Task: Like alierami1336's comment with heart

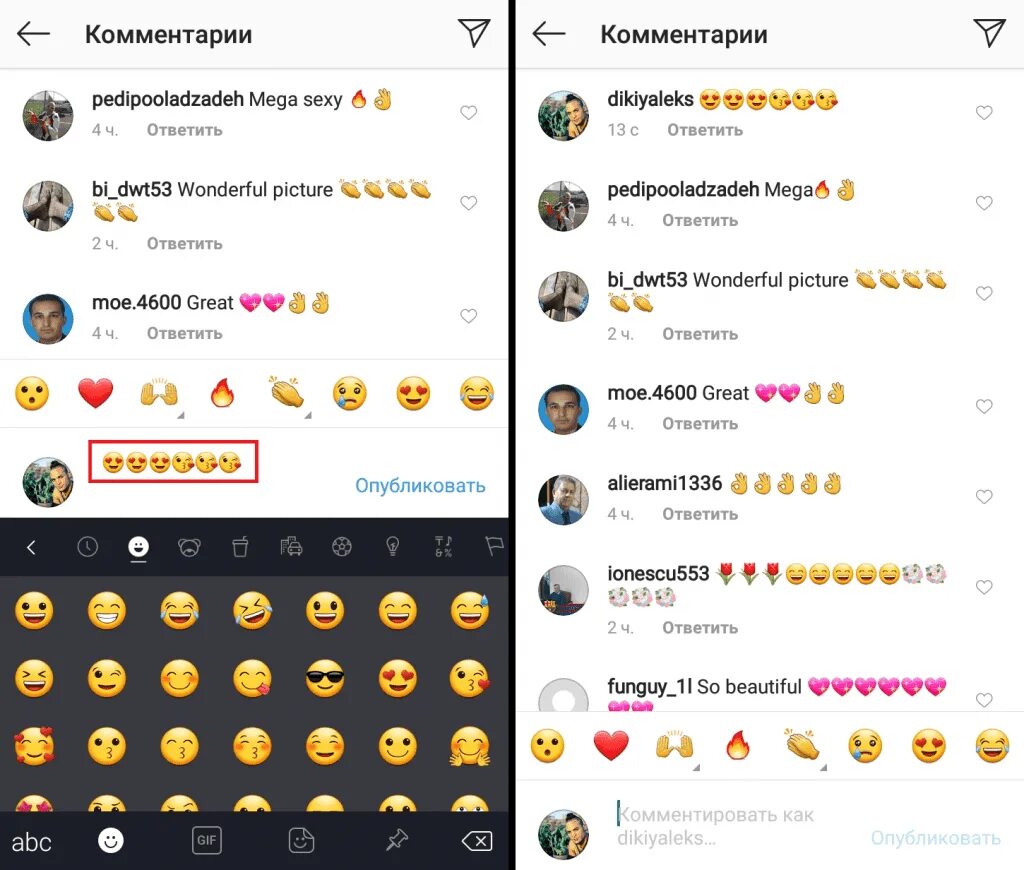Action: point(984,496)
